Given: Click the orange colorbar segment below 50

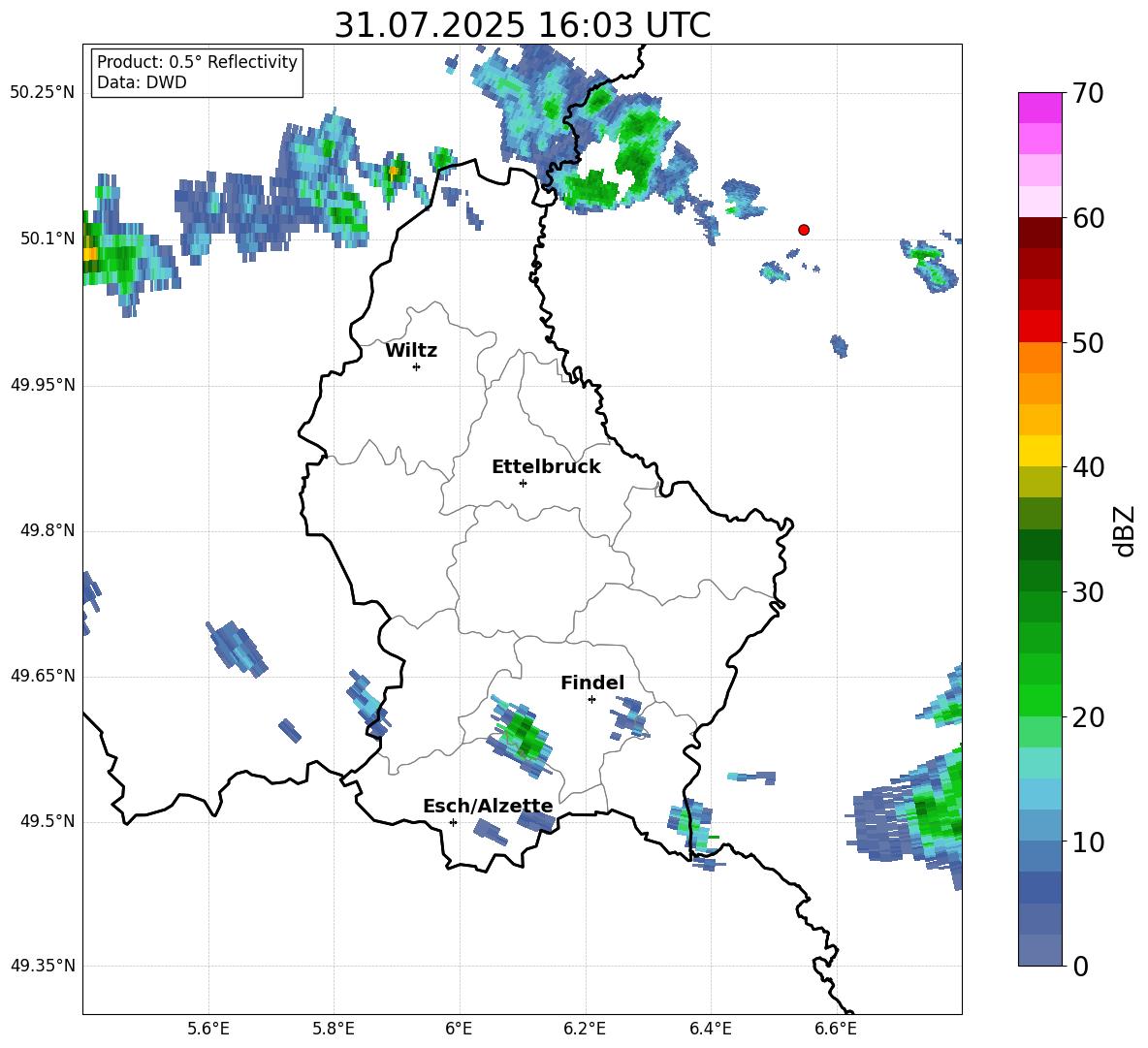Looking at the screenshot, I should click(x=1039, y=358).
